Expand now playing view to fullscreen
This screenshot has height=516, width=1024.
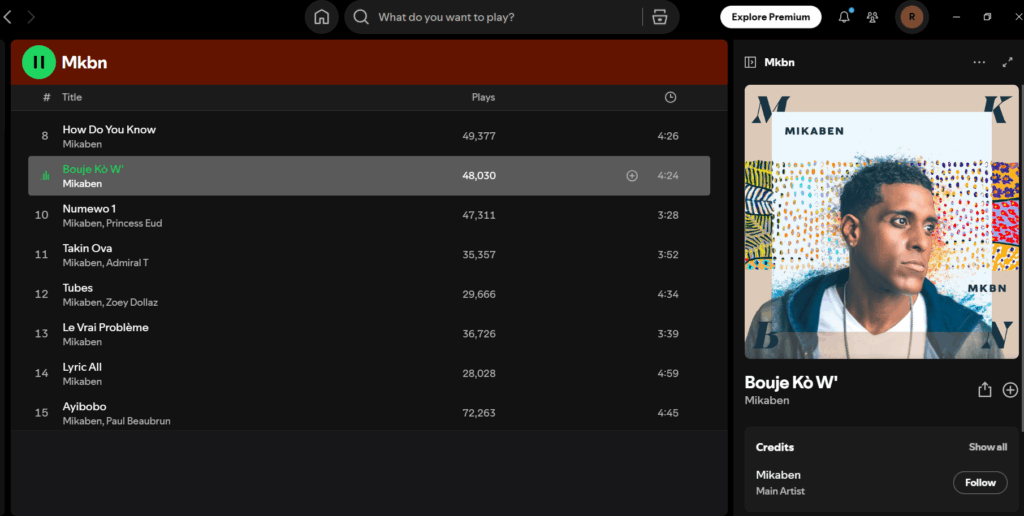coord(1007,62)
